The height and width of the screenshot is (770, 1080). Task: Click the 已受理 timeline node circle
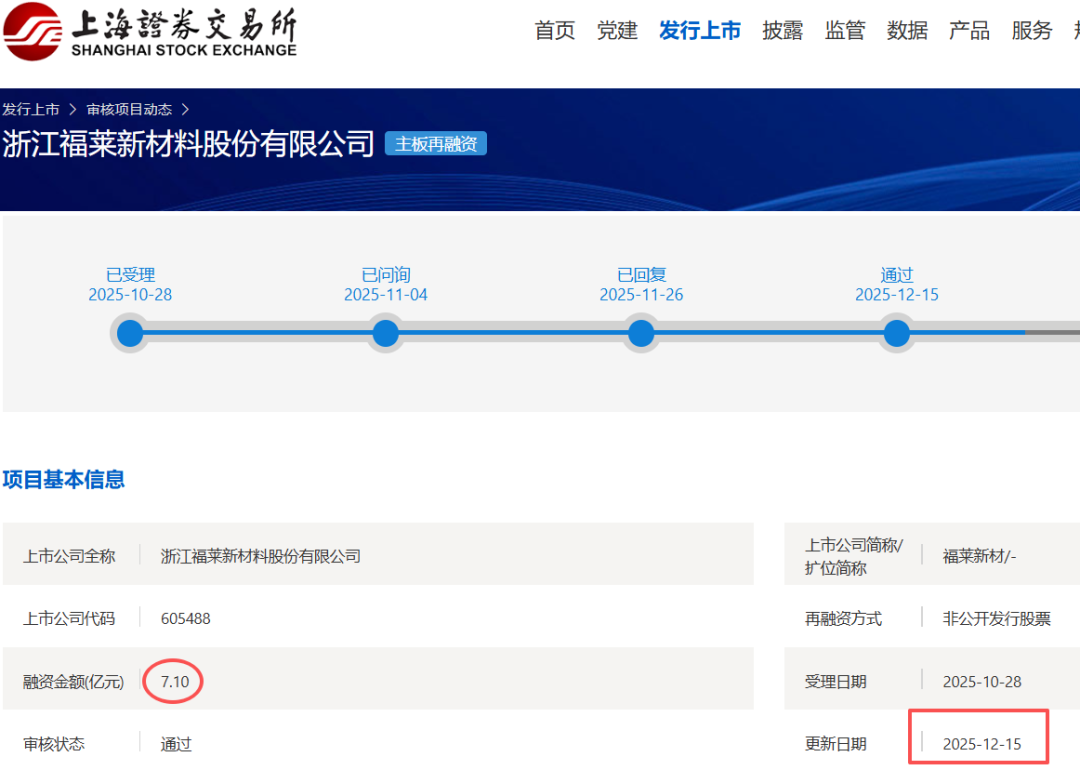130,333
